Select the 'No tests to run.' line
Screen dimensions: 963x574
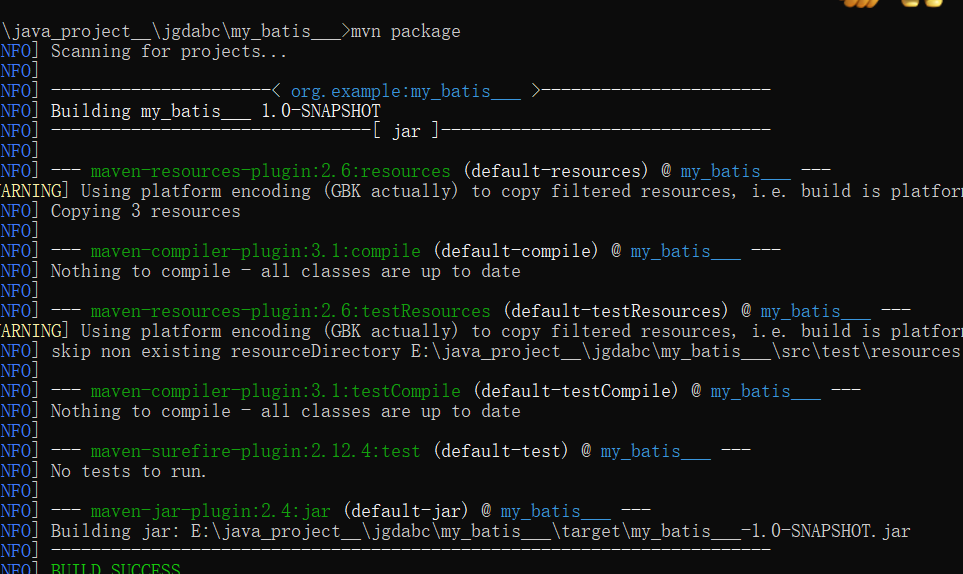pyautogui.click(x=128, y=471)
